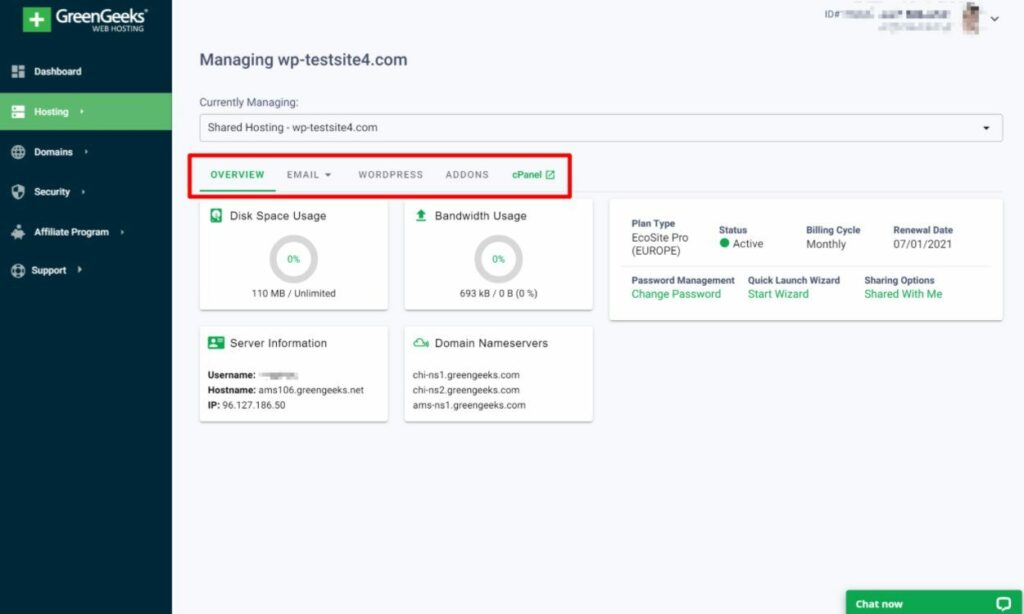
Task: Click the Shared With Me link
Action: (903, 295)
